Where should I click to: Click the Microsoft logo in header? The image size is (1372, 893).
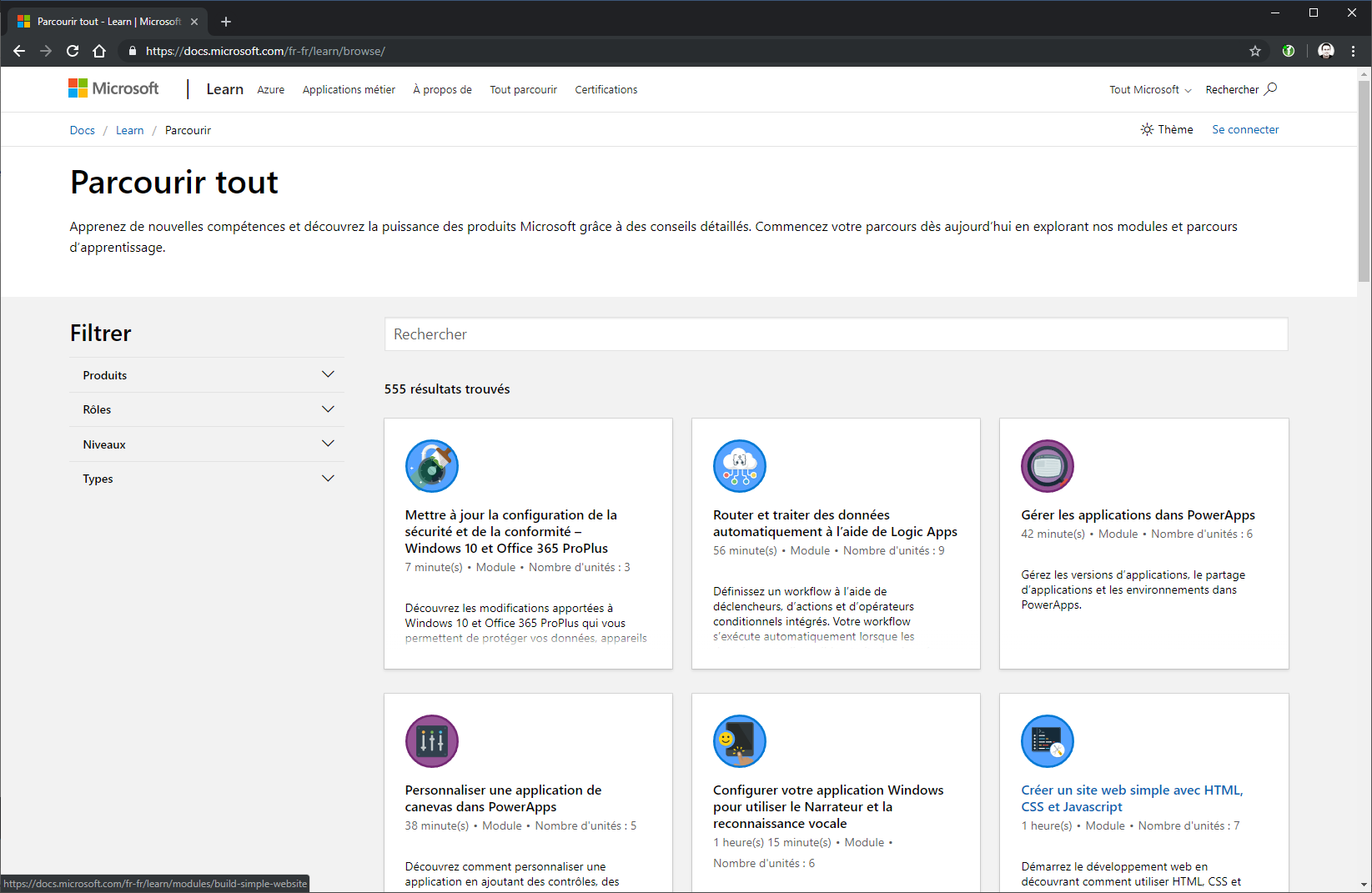[x=113, y=88]
